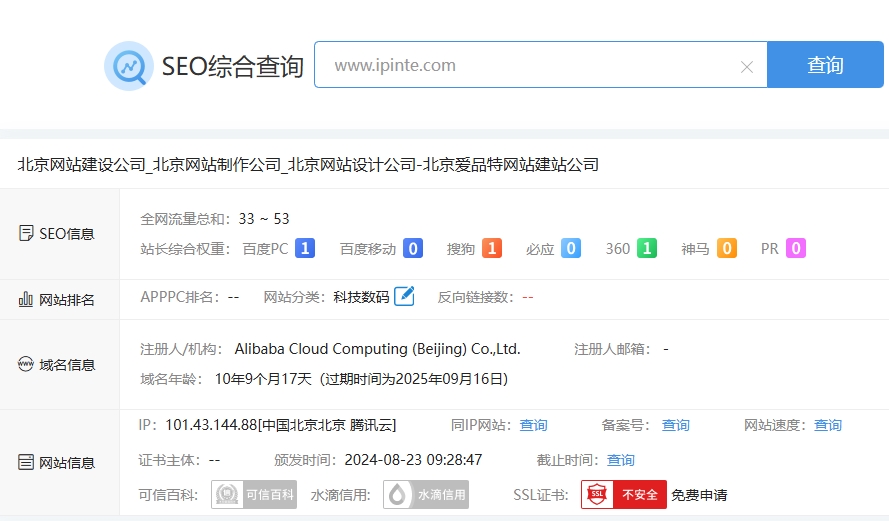Click the 水滴信用 badge
Viewport: 889px width, 521px height.
point(426,494)
